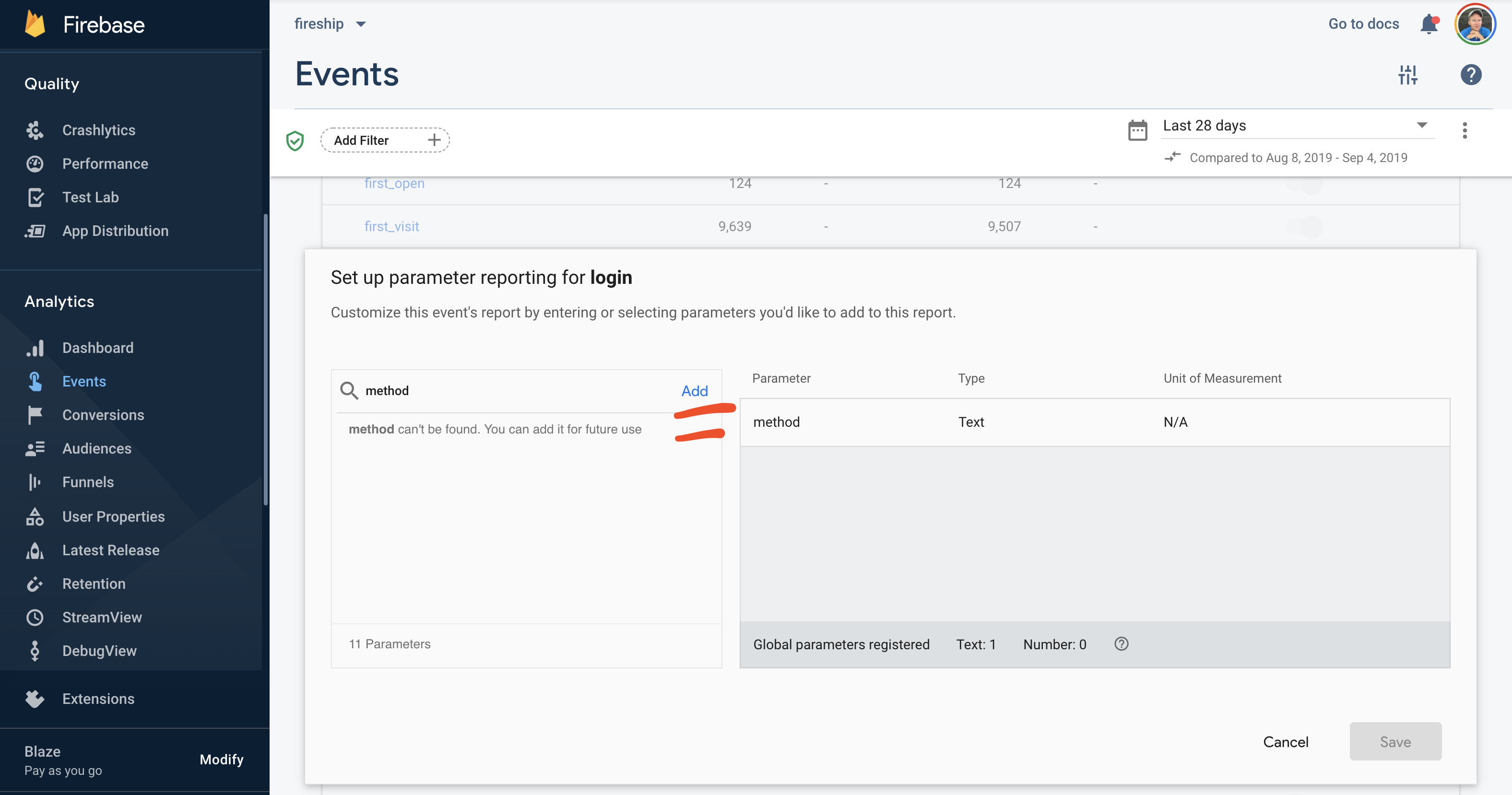
Task: Open App Distribution
Action: coord(115,230)
